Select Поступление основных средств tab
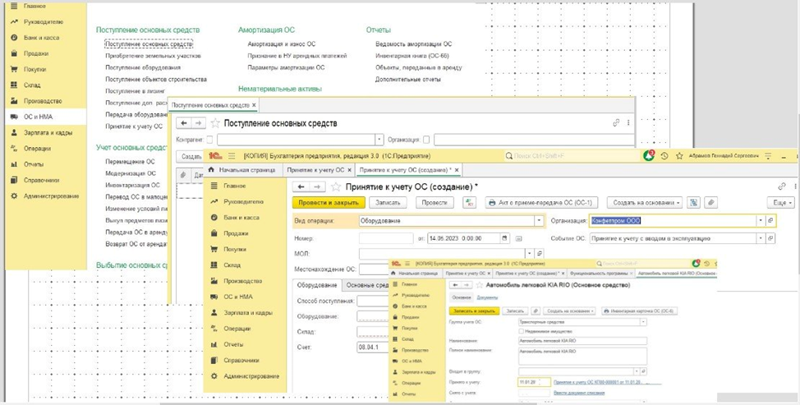The height and width of the screenshot is (405, 800). point(210,105)
